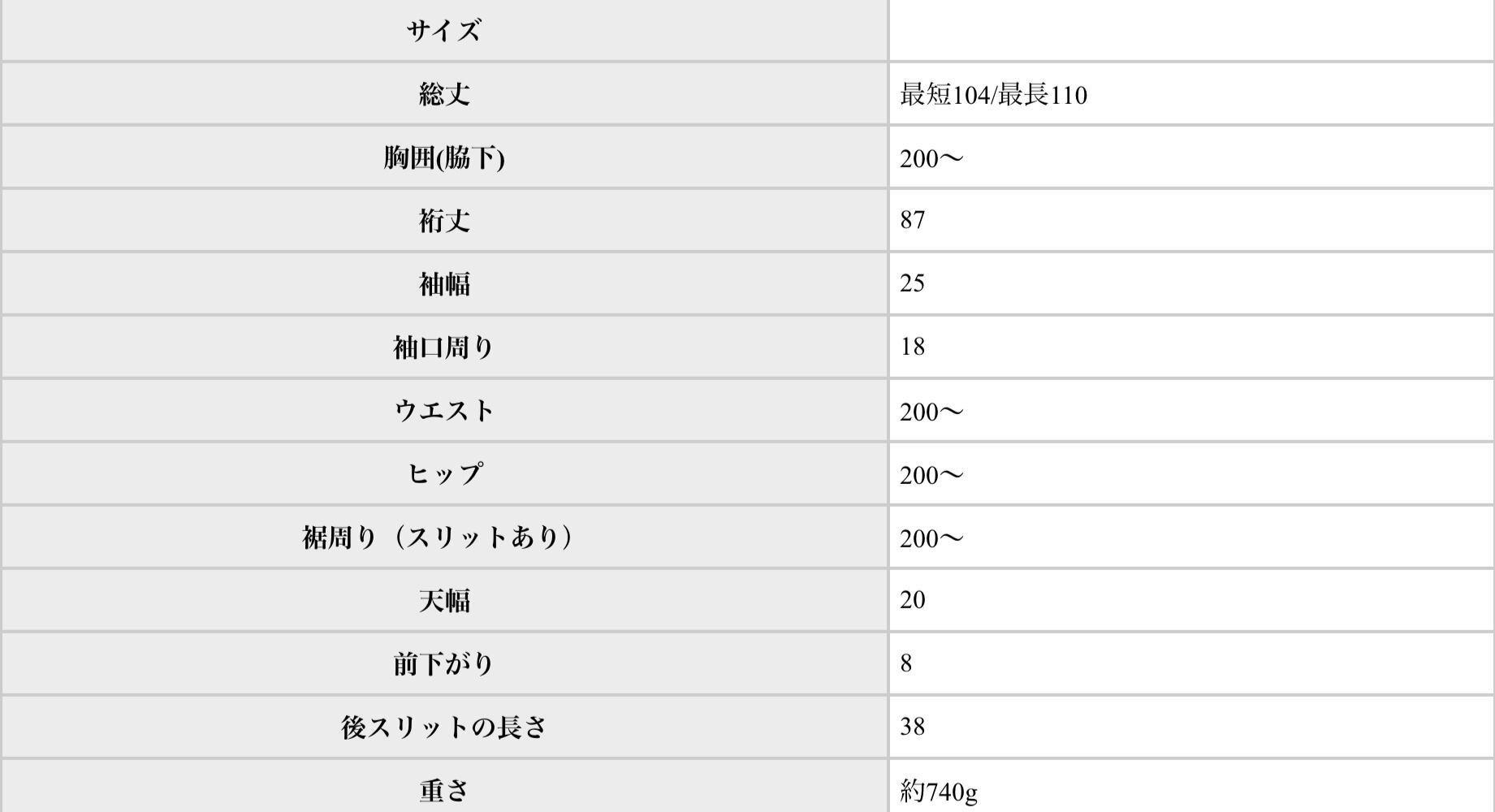Screen dimensions: 1495x812
Task: Select the 天幅 value 20
Action: click(x=912, y=600)
